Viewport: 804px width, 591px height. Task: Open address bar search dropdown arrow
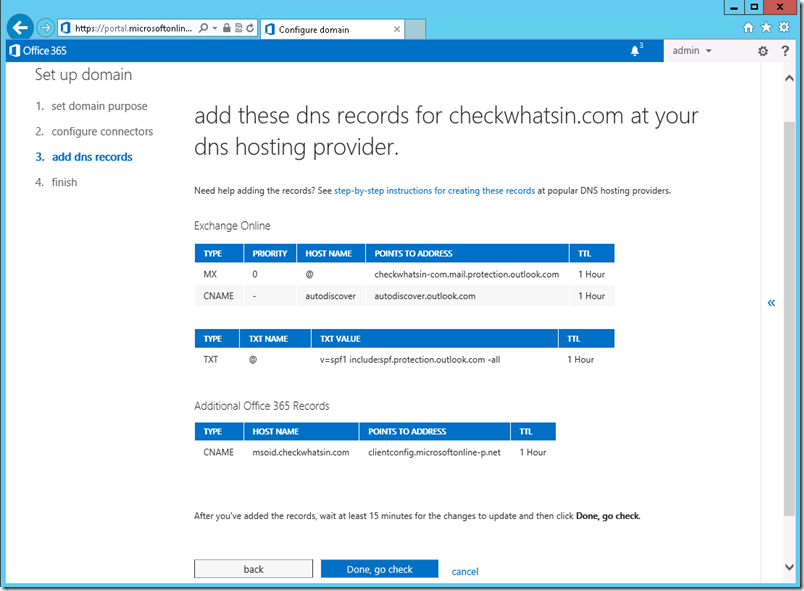click(215, 28)
